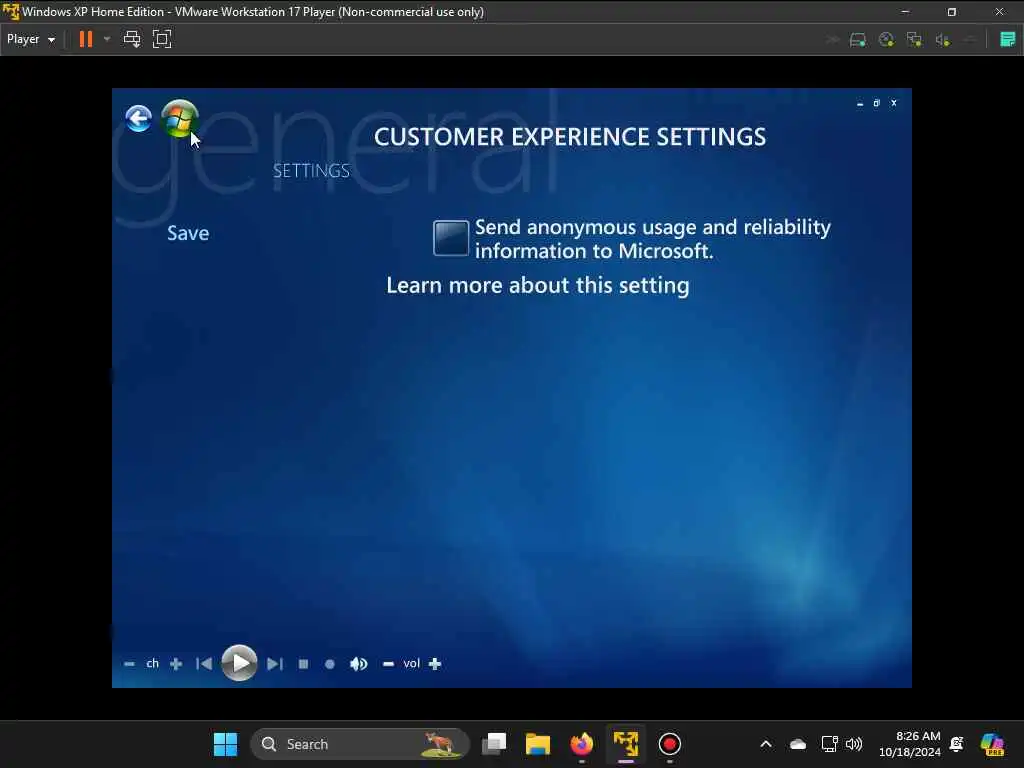This screenshot has width=1024, height=768.
Task: Open the VMware Player menu
Action: click(x=31, y=39)
